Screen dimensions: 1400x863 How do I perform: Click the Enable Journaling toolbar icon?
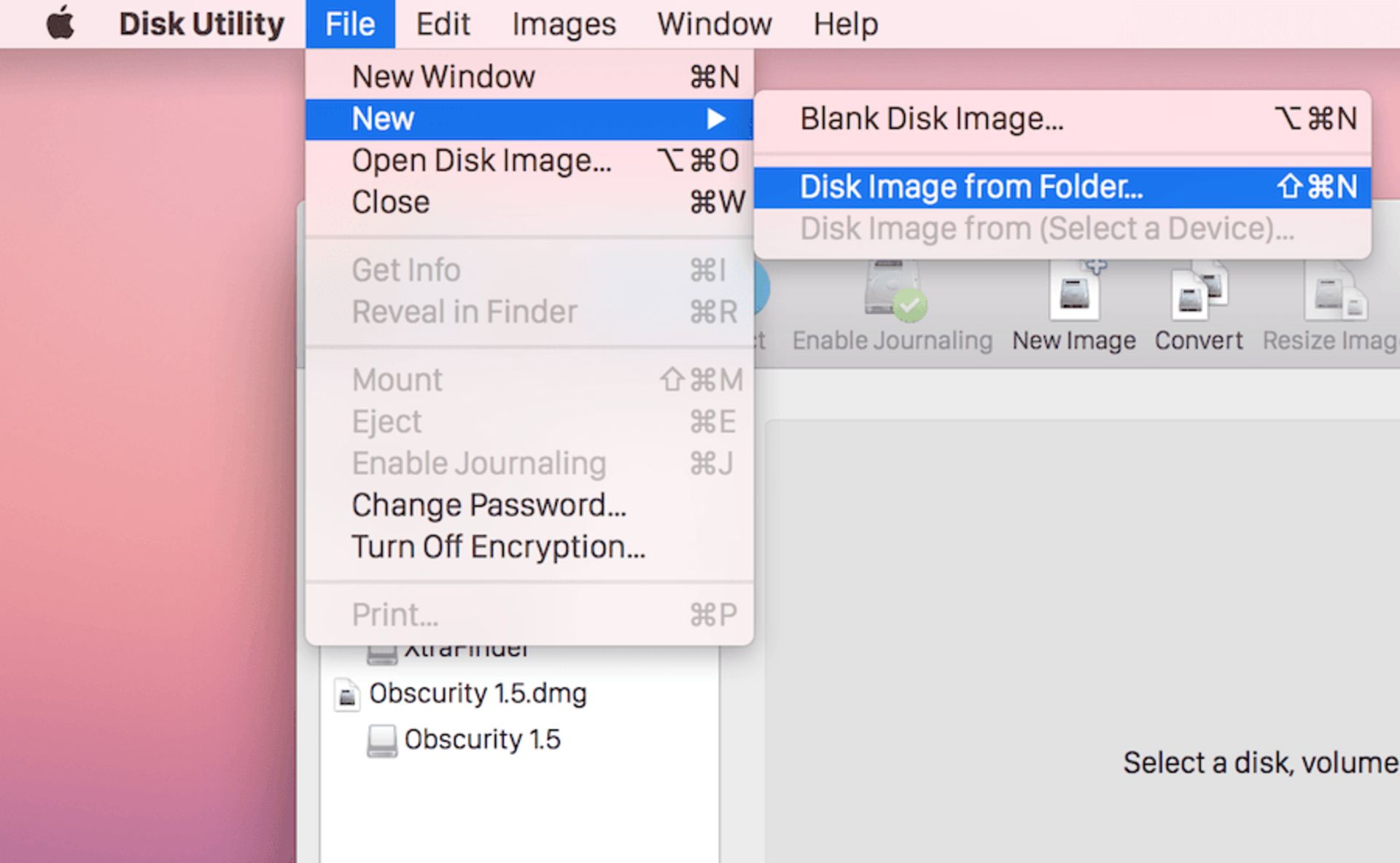pos(895,292)
